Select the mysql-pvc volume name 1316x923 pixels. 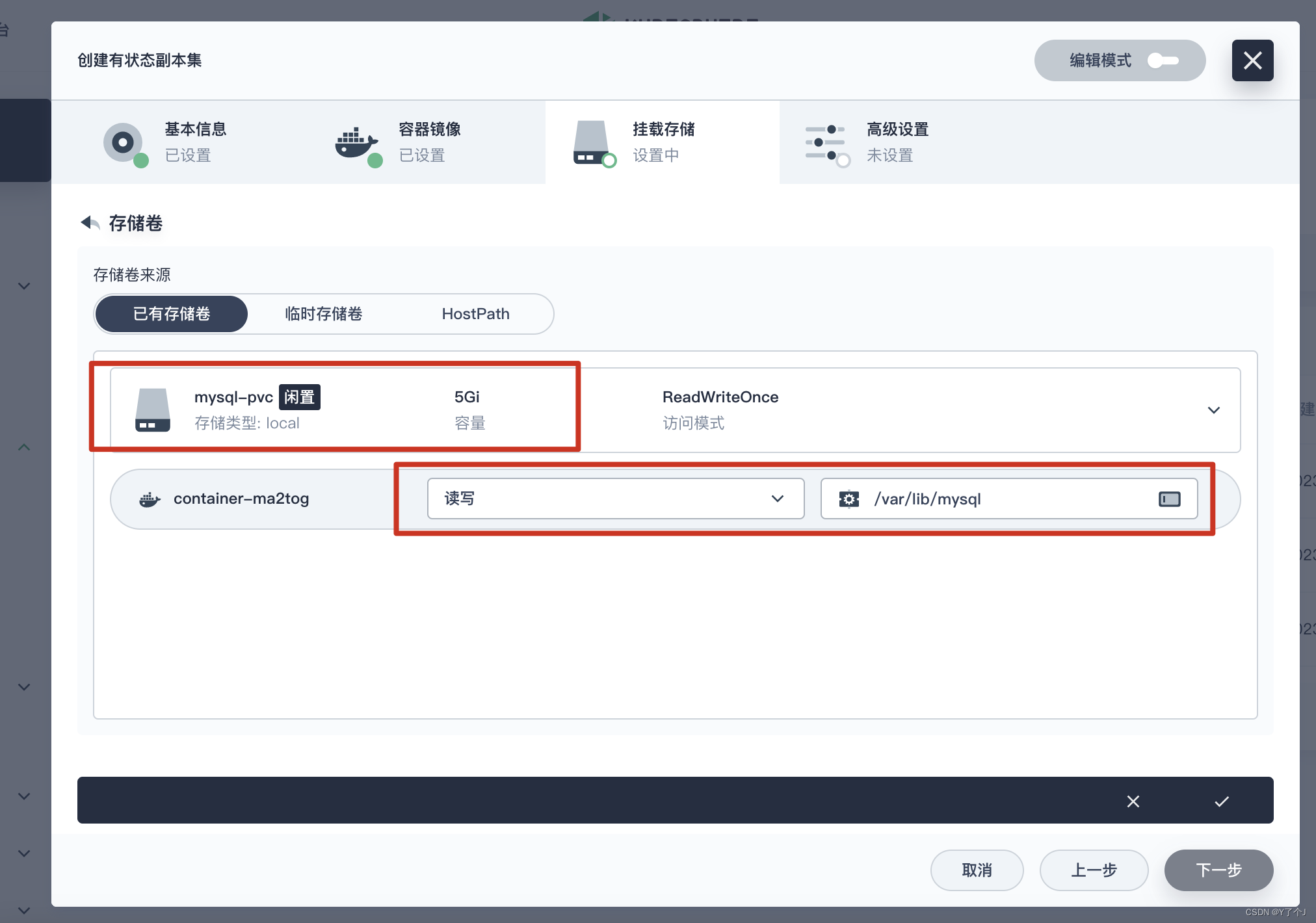(233, 397)
